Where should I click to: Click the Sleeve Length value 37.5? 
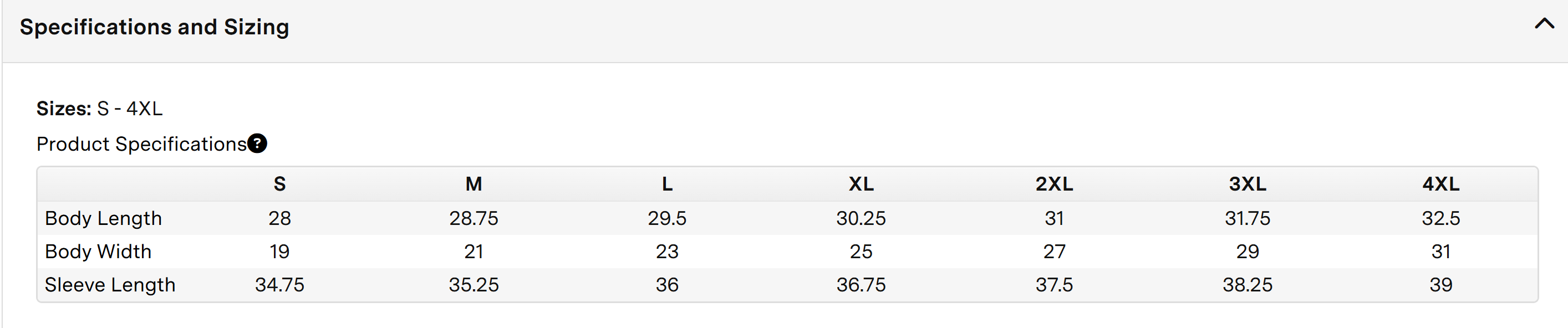pyautogui.click(x=1054, y=285)
